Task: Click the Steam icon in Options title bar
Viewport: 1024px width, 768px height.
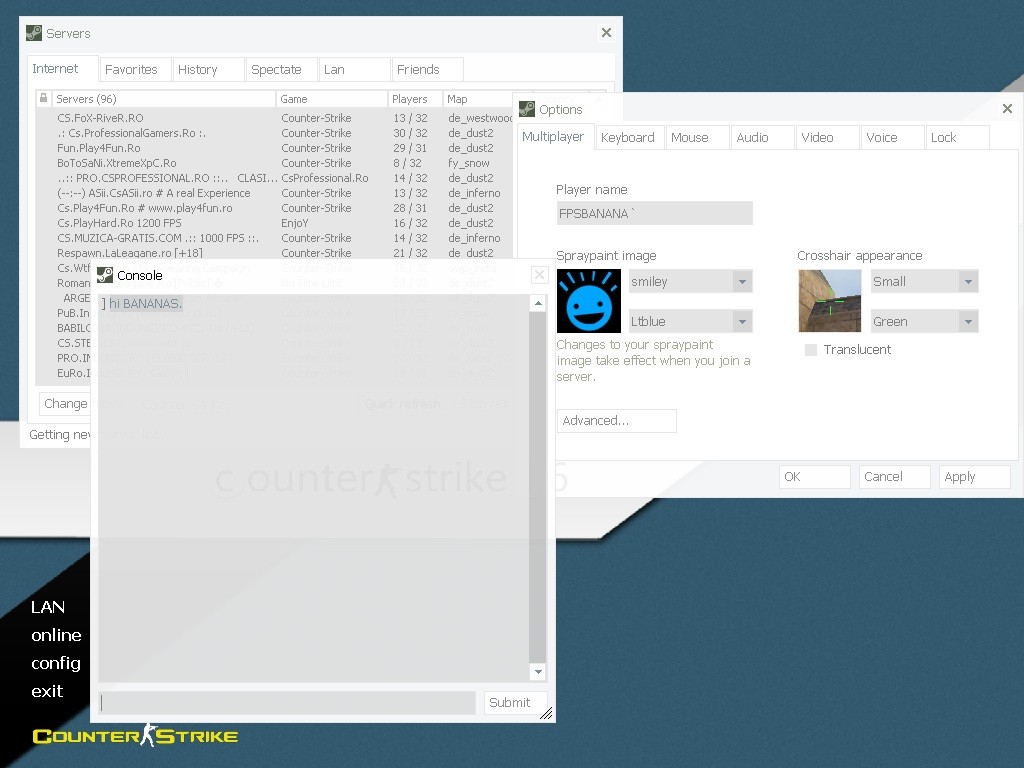Action: tap(527, 109)
